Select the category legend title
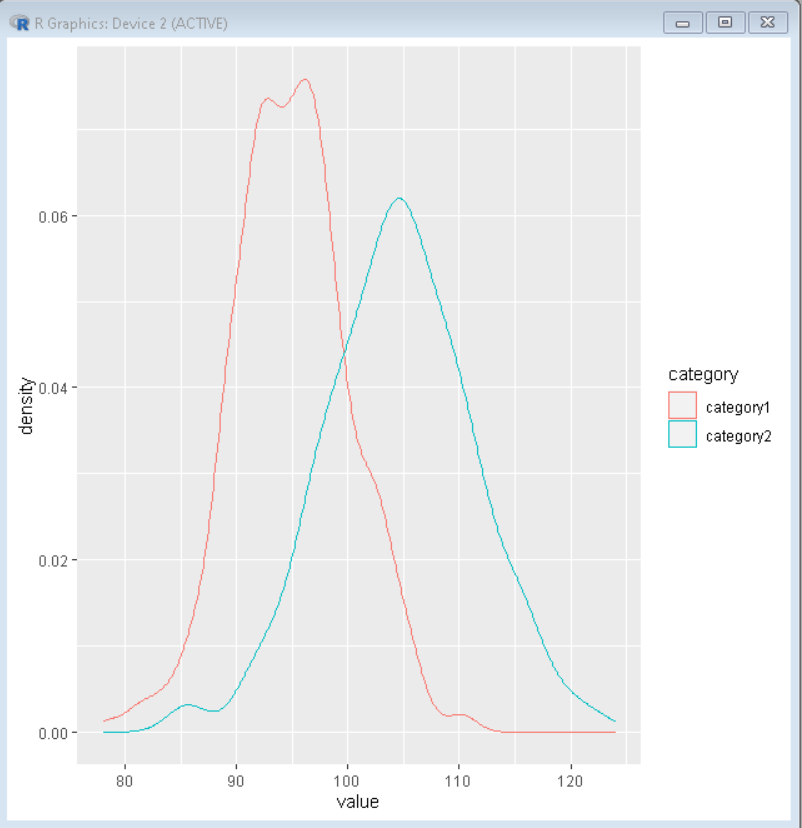This screenshot has height=828, width=802. [x=702, y=374]
